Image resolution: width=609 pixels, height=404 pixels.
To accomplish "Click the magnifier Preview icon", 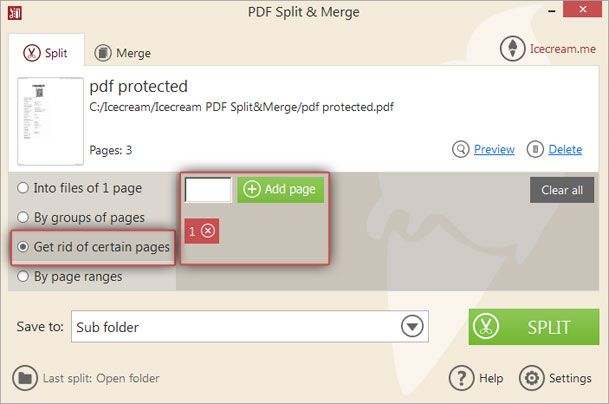I will (461, 149).
